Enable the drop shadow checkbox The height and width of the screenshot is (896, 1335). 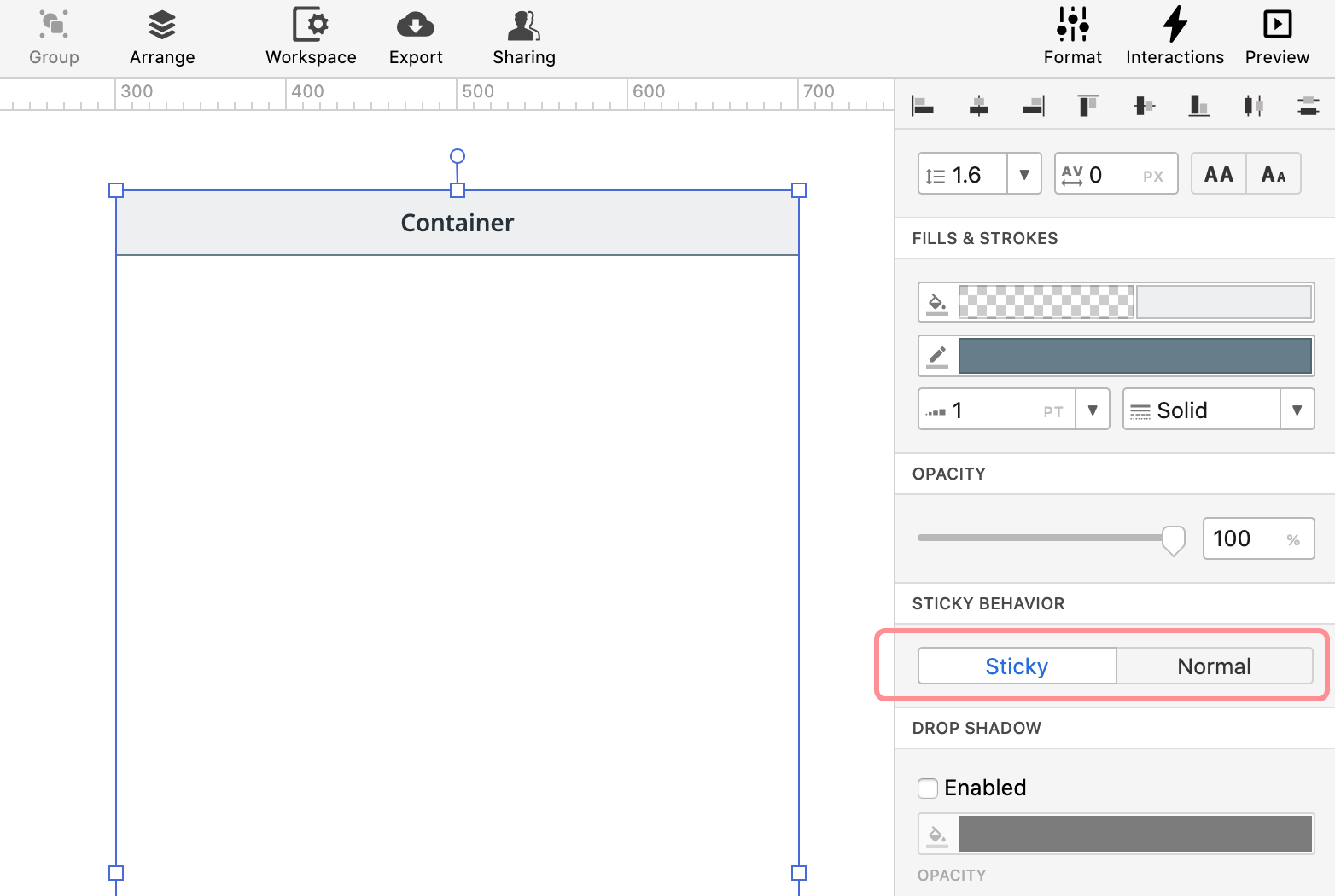tap(928, 788)
